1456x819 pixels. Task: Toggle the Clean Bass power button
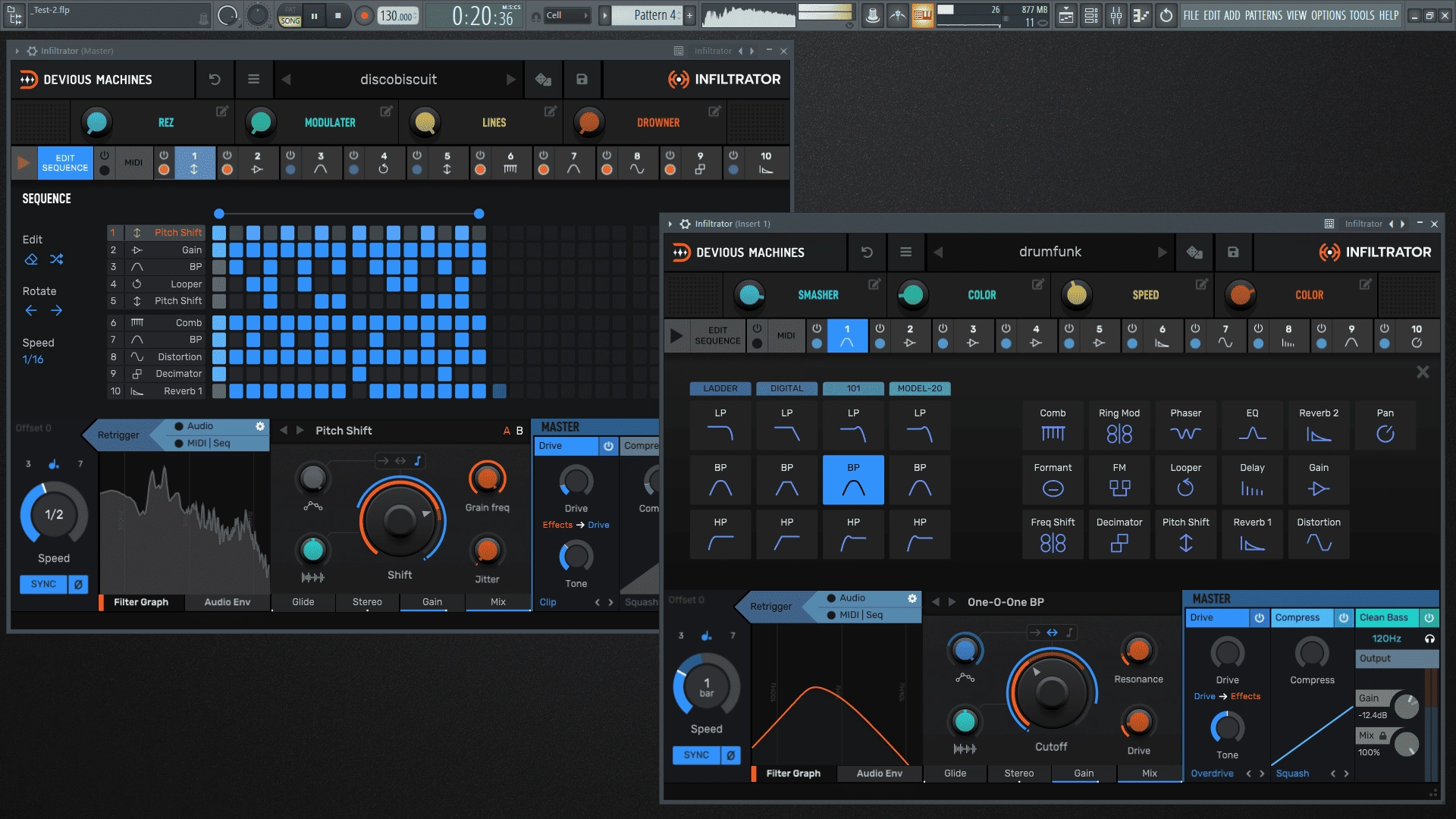pos(1429,617)
